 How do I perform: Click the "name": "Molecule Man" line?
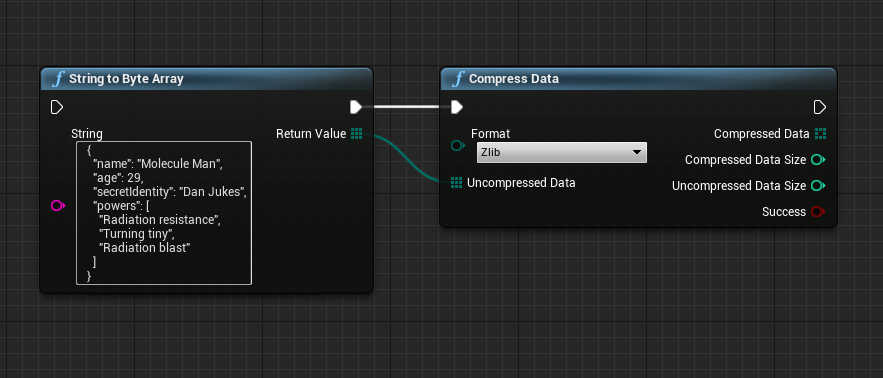pyautogui.click(x=158, y=164)
